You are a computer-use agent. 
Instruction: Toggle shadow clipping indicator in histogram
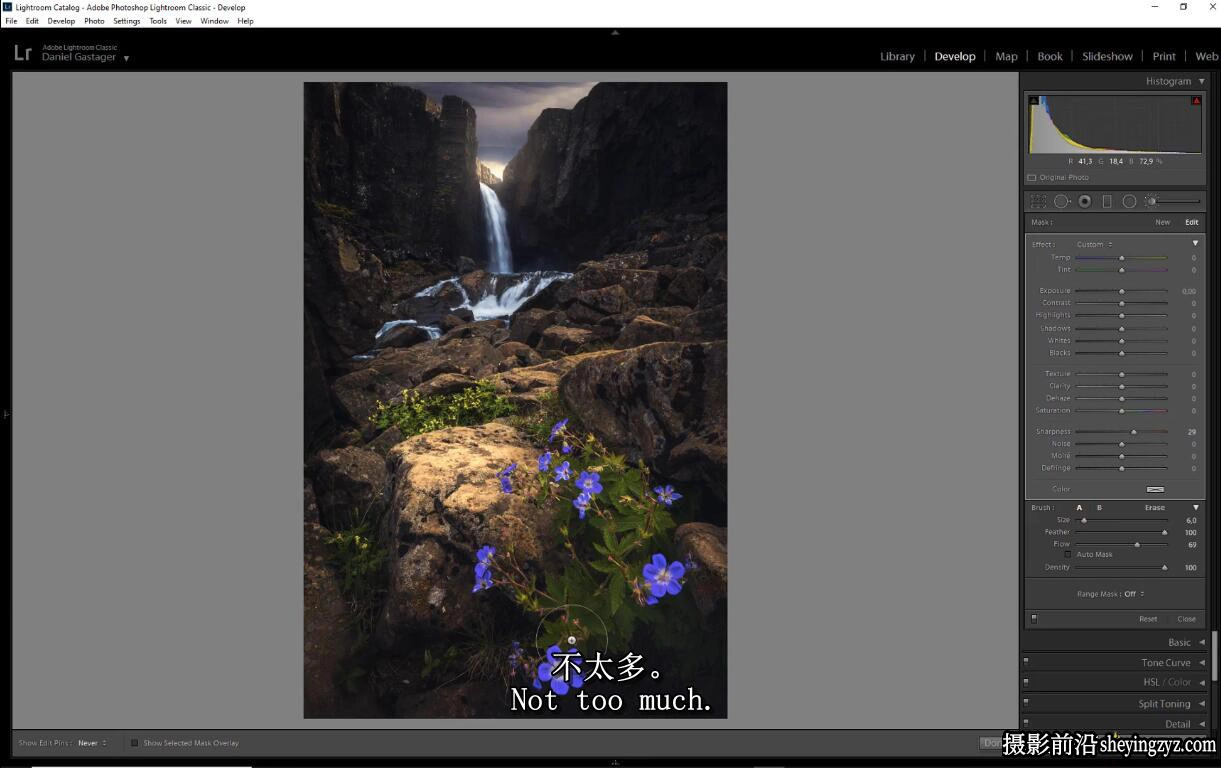(1034, 101)
